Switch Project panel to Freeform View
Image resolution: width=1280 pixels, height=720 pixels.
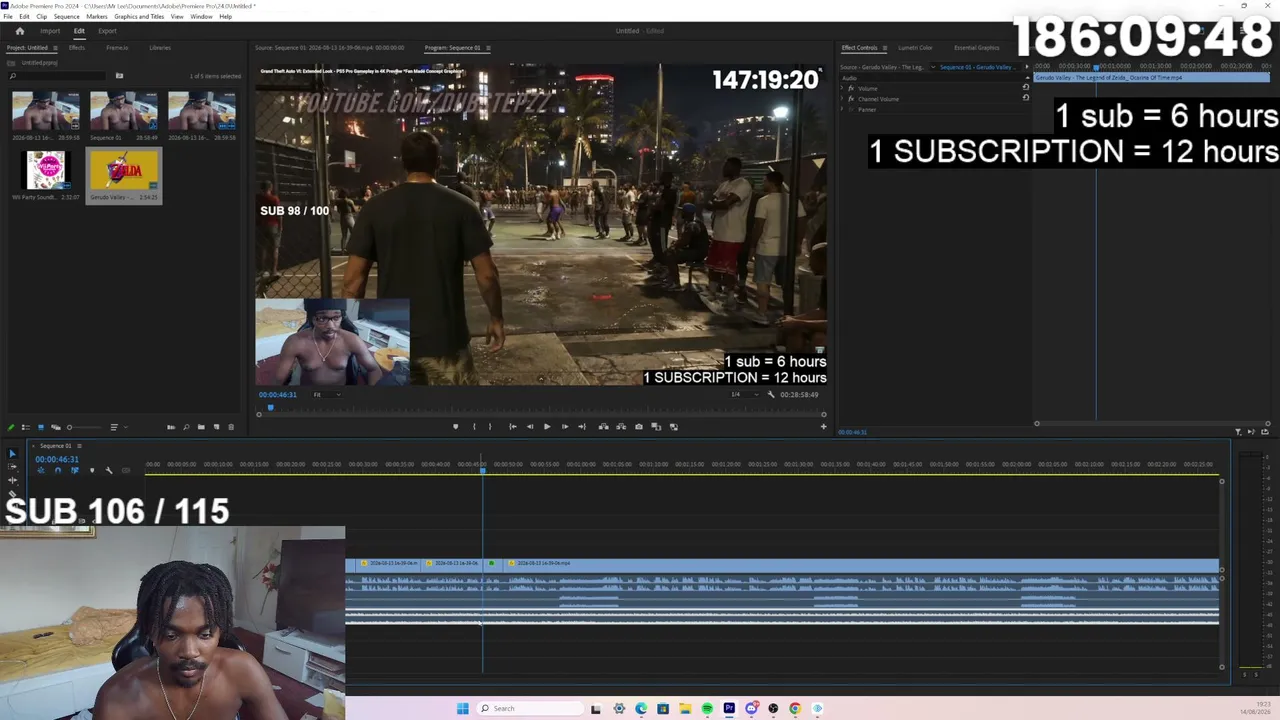(x=55, y=428)
